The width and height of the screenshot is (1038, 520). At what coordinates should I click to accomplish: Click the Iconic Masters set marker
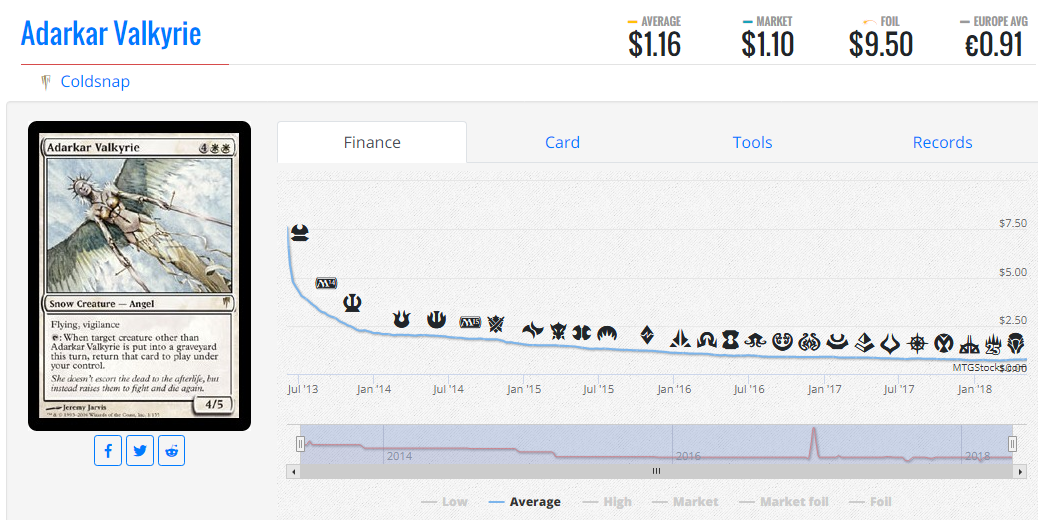[943, 343]
